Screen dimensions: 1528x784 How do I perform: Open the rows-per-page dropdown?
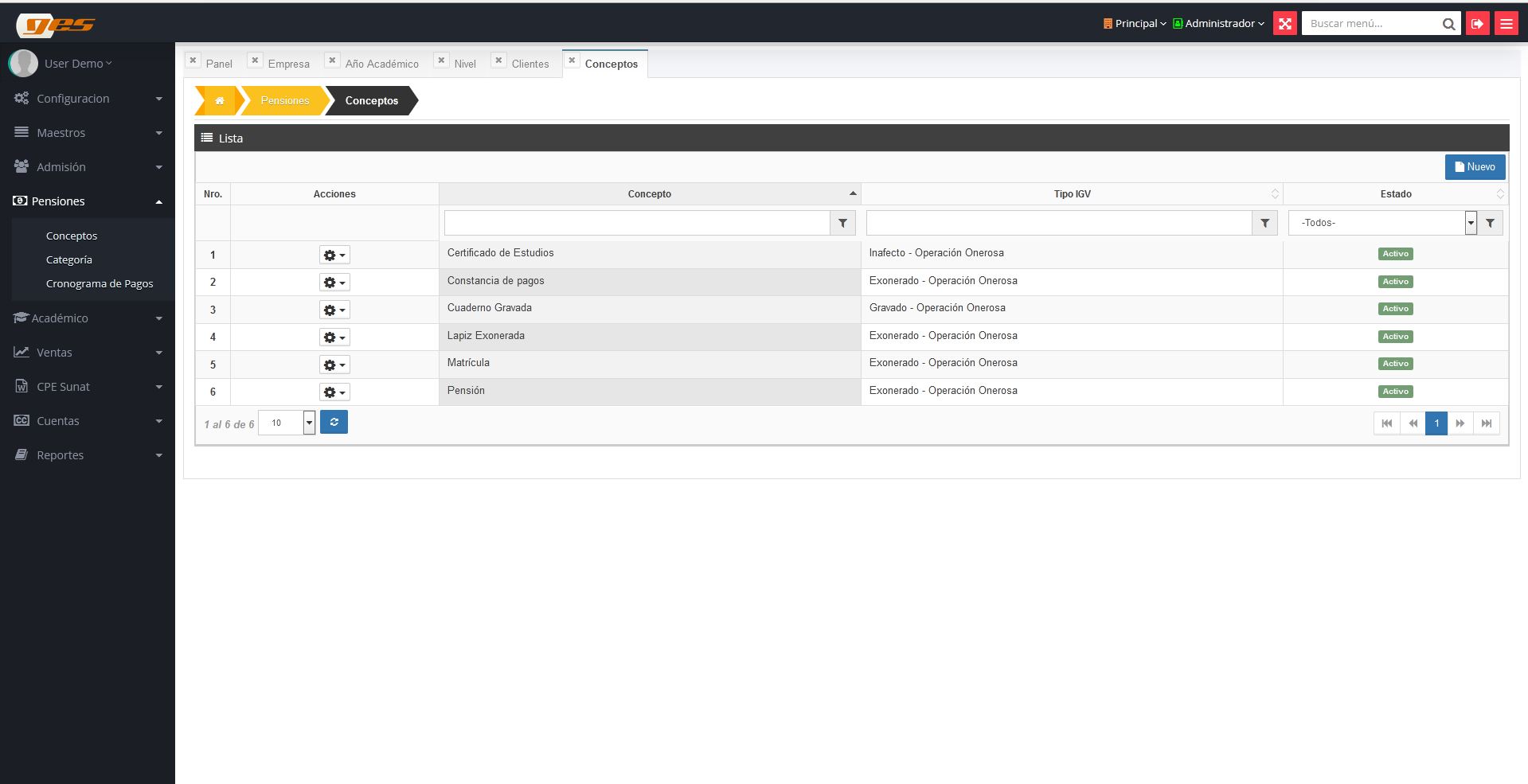tap(287, 423)
